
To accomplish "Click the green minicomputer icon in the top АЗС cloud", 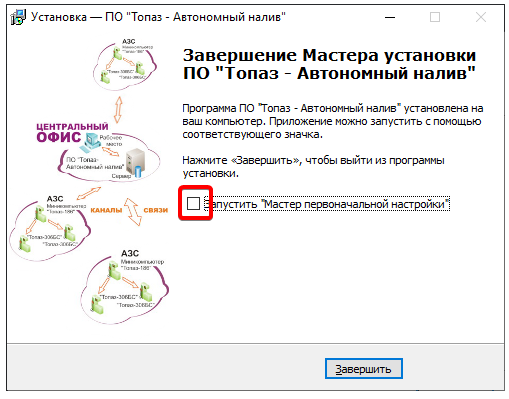I will (x=117, y=53).
